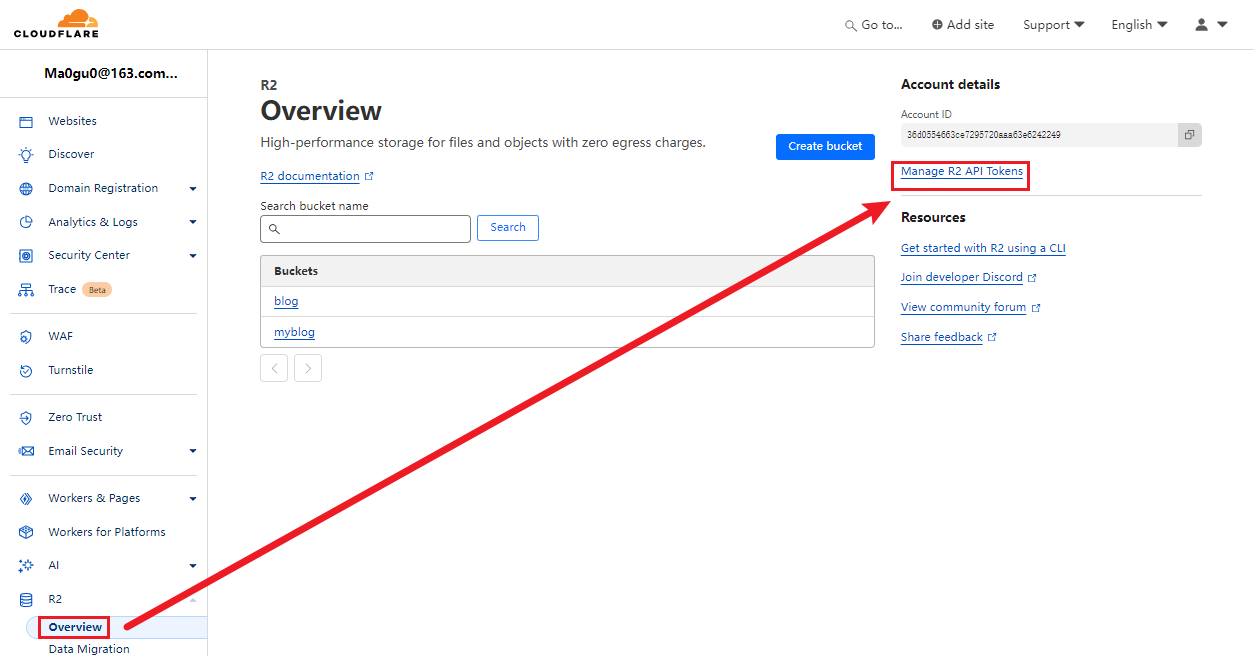Screen dimensions: 1254x656
Task: Open the Support dropdown
Action: [x=1053, y=25]
